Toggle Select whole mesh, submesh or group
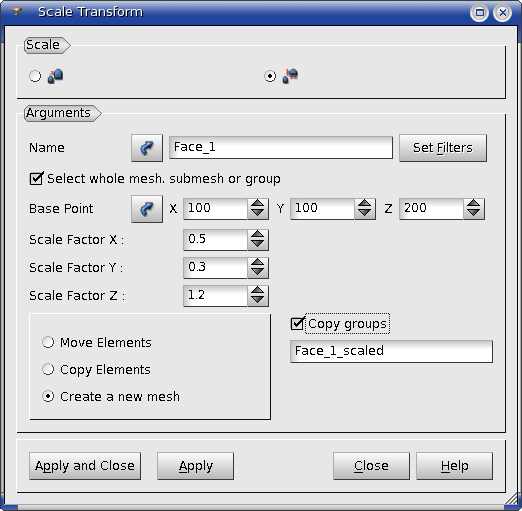Viewport: 522px width, 511px height. (36, 179)
